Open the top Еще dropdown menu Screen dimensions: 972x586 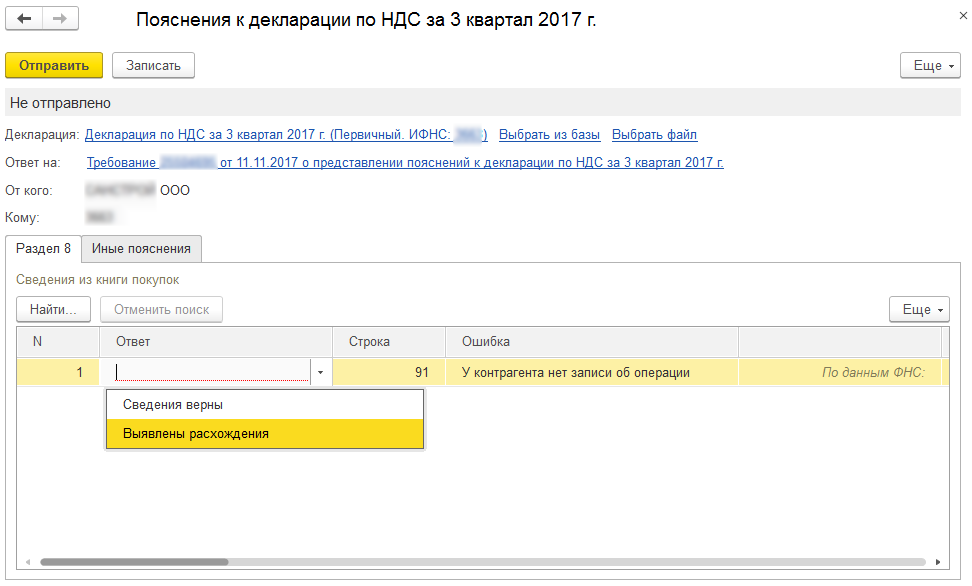coord(930,65)
